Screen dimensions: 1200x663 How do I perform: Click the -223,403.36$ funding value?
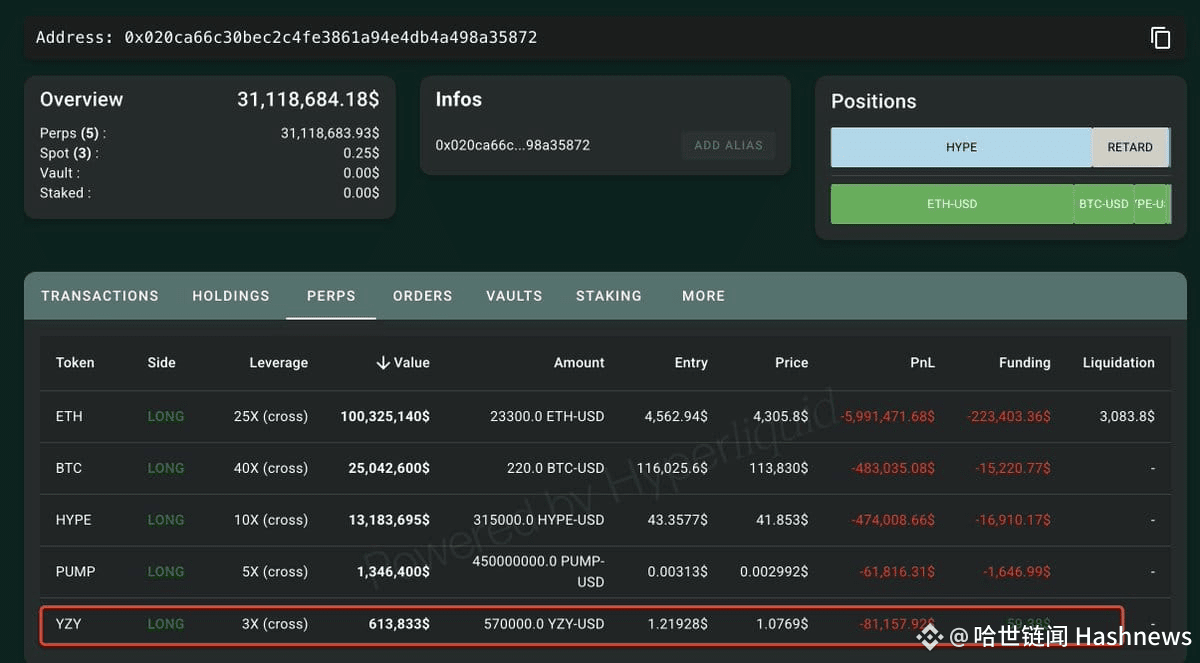tap(1009, 416)
